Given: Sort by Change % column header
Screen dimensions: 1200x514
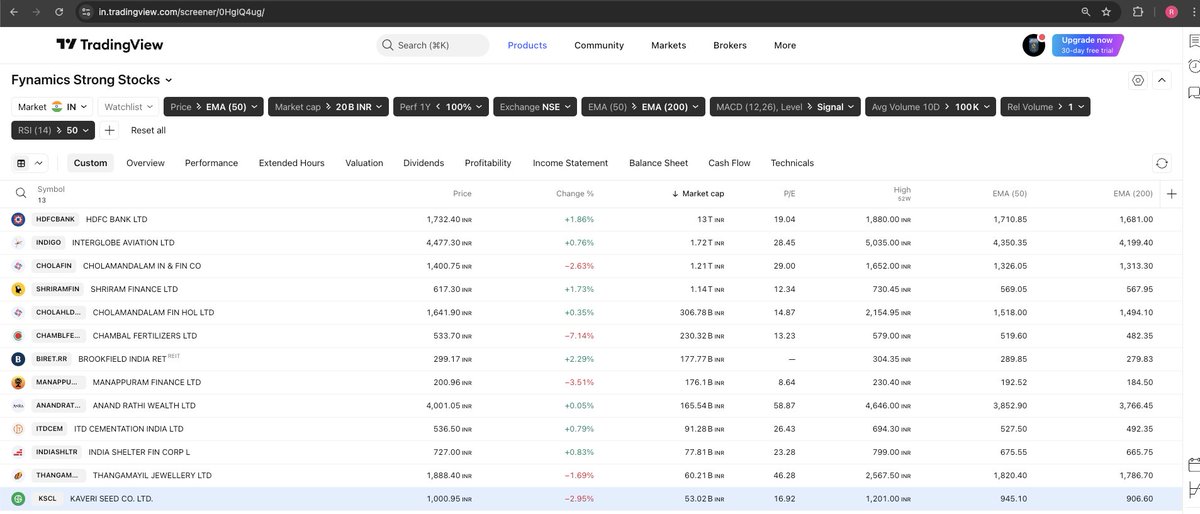Looking at the screenshot, I should [575, 194].
